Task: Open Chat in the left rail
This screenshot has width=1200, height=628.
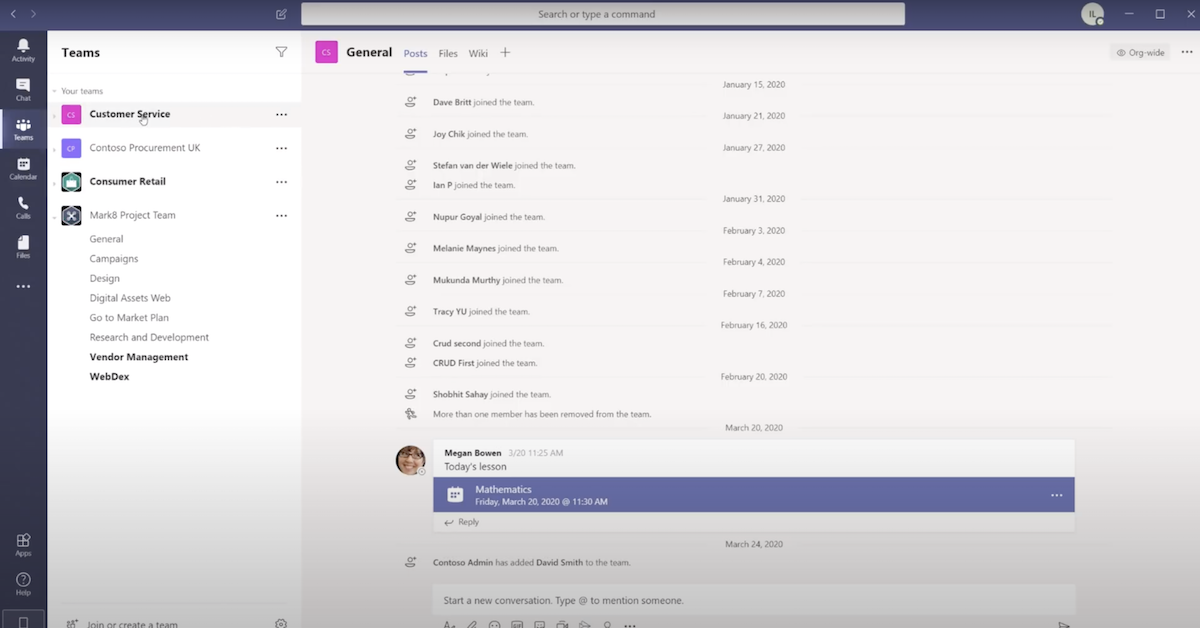Action: [x=23, y=90]
